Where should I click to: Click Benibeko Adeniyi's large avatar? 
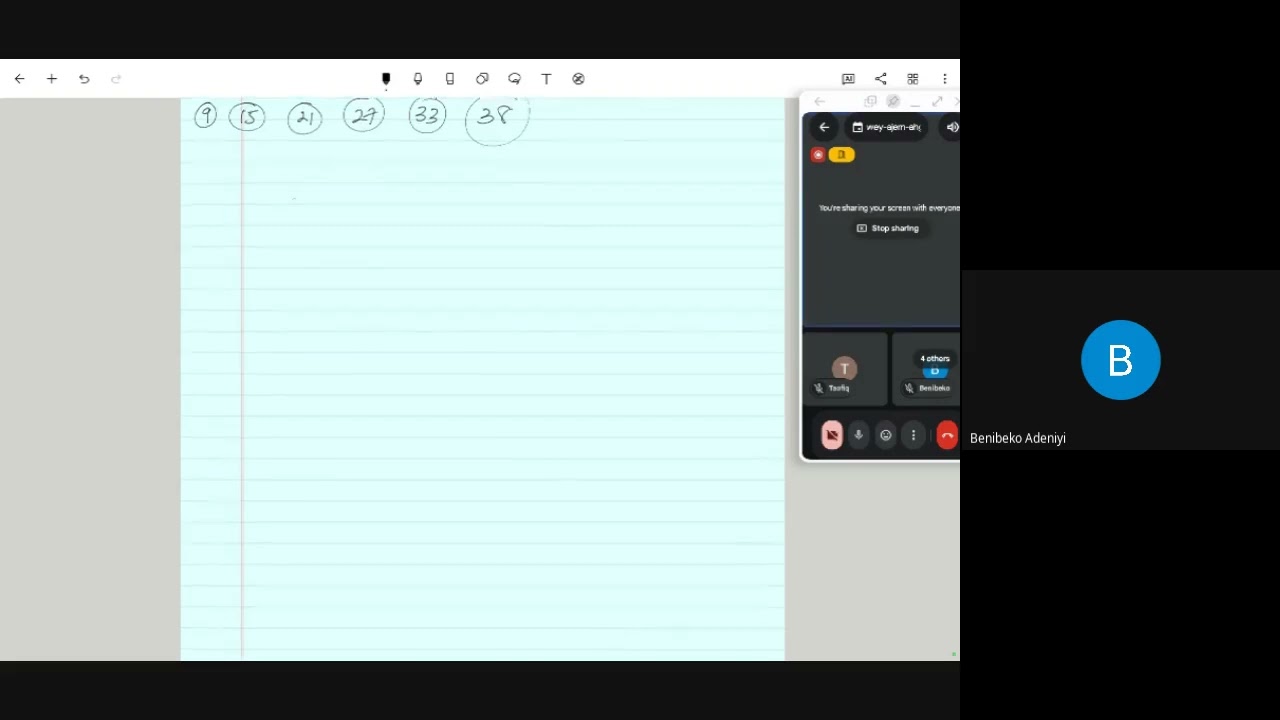pyautogui.click(x=1120, y=360)
